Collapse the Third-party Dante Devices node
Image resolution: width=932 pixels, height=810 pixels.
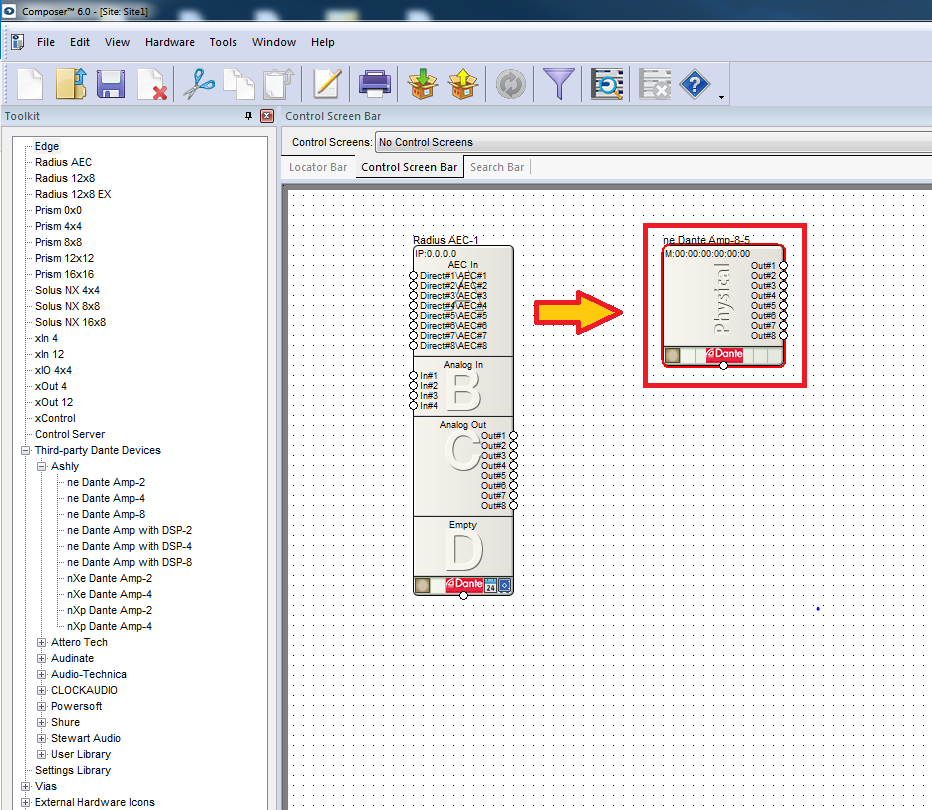26,450
